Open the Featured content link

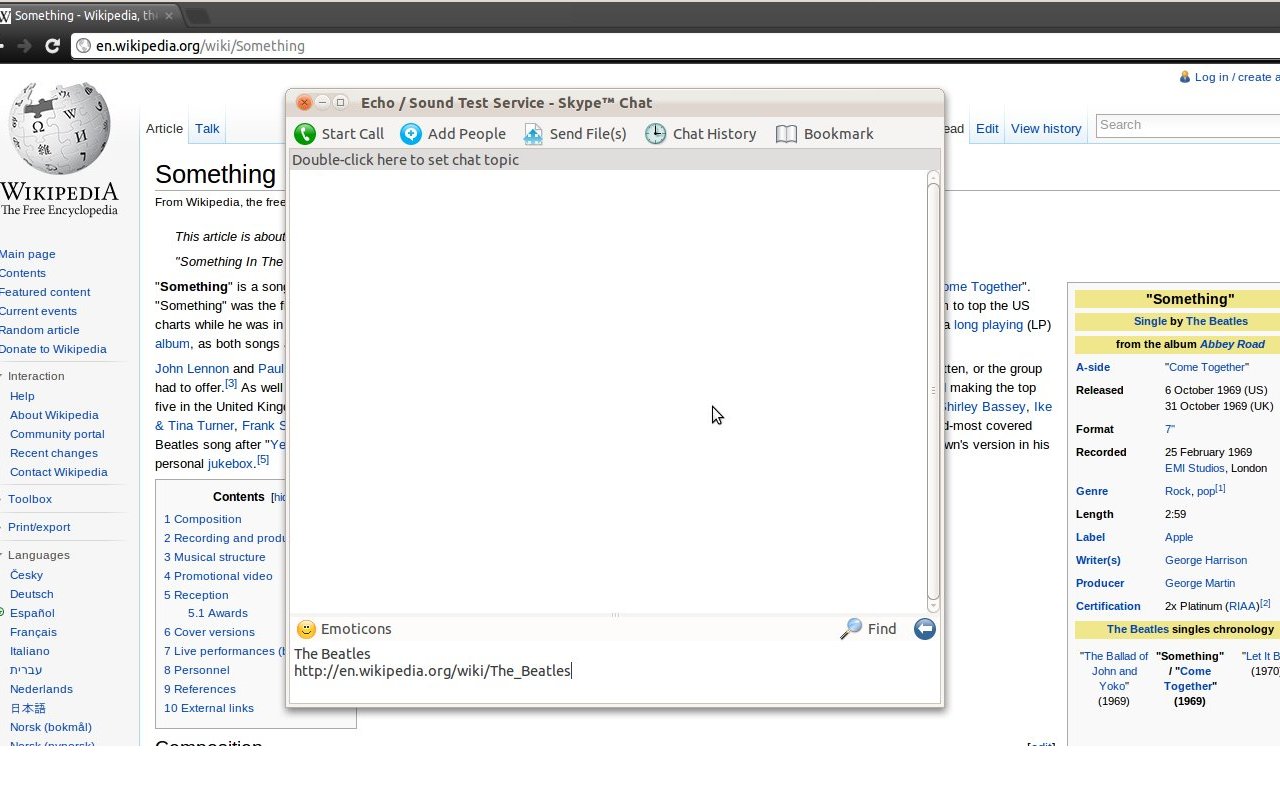point(45,292)
